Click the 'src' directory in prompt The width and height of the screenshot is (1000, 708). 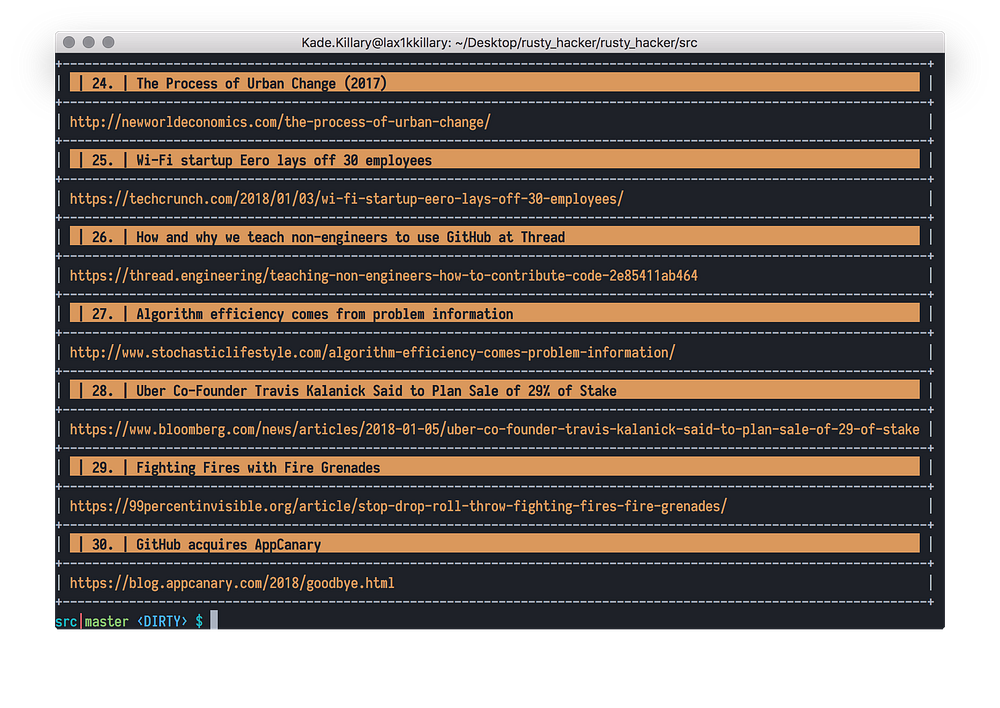(x=66, y=621)
